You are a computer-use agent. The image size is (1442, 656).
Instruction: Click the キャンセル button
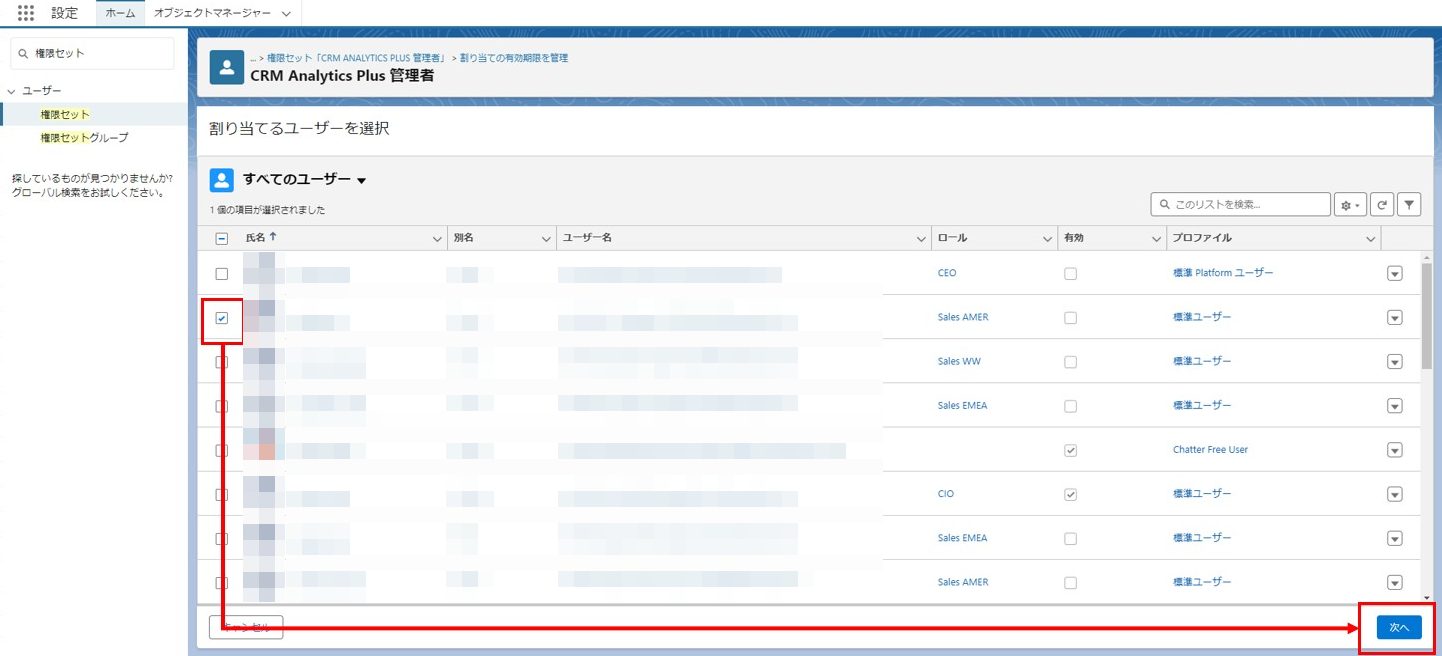(x=246, y=627)
